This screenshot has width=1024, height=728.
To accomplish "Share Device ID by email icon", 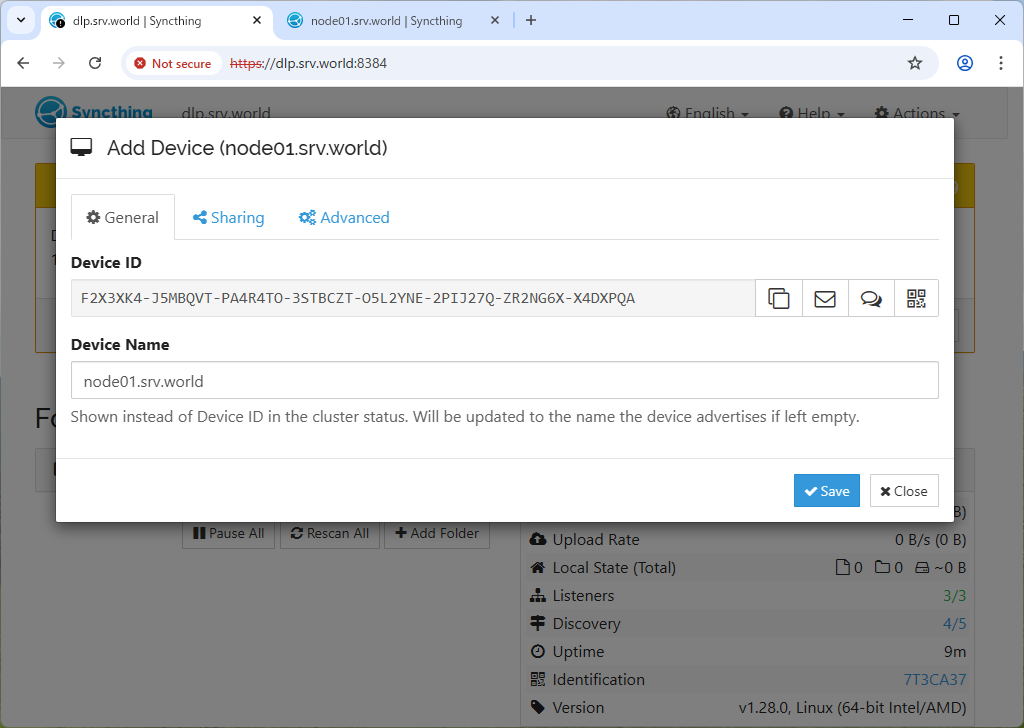I will click(x=825, y=298).
